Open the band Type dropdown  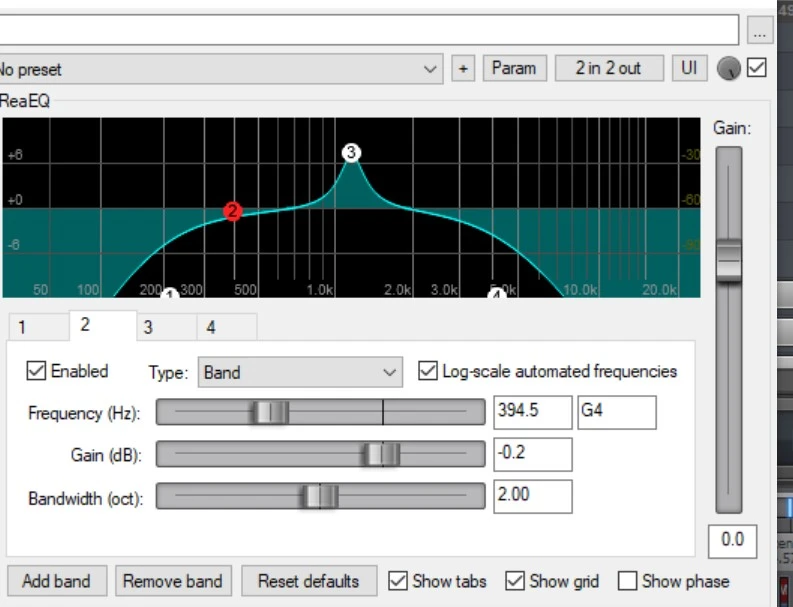pos(300,372)
